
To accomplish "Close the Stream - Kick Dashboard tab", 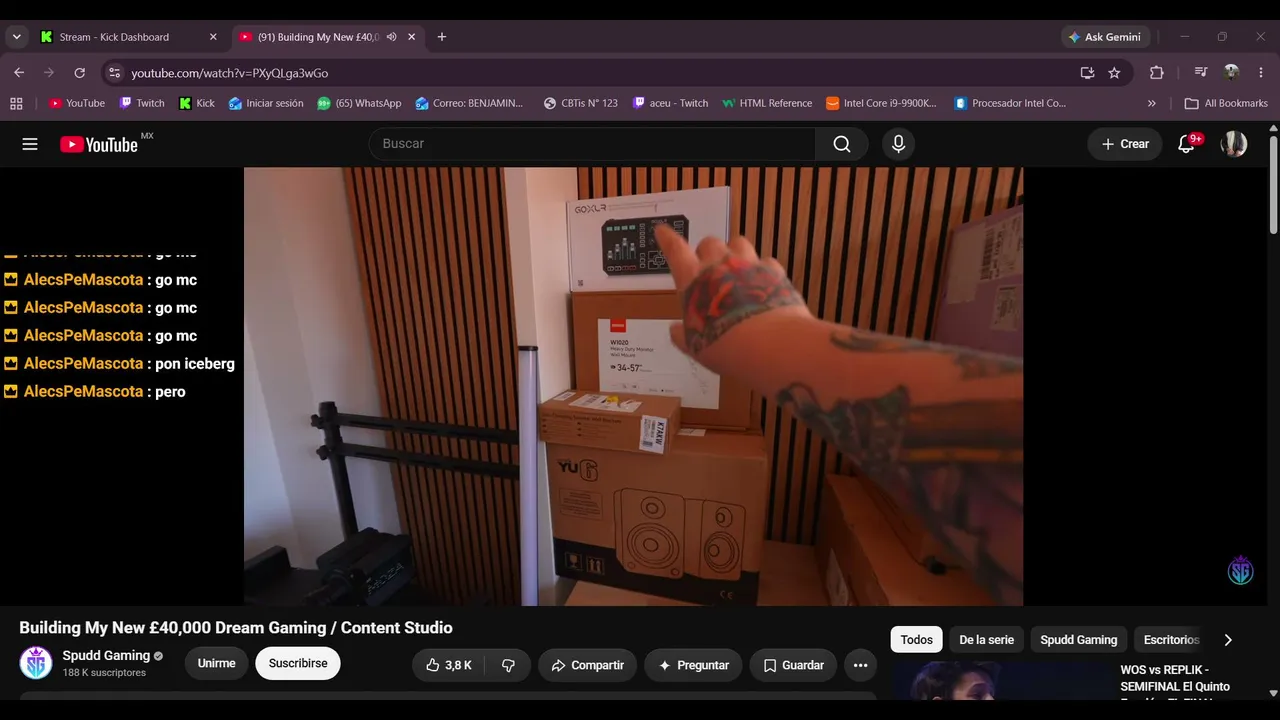I will tap(213, 37).
